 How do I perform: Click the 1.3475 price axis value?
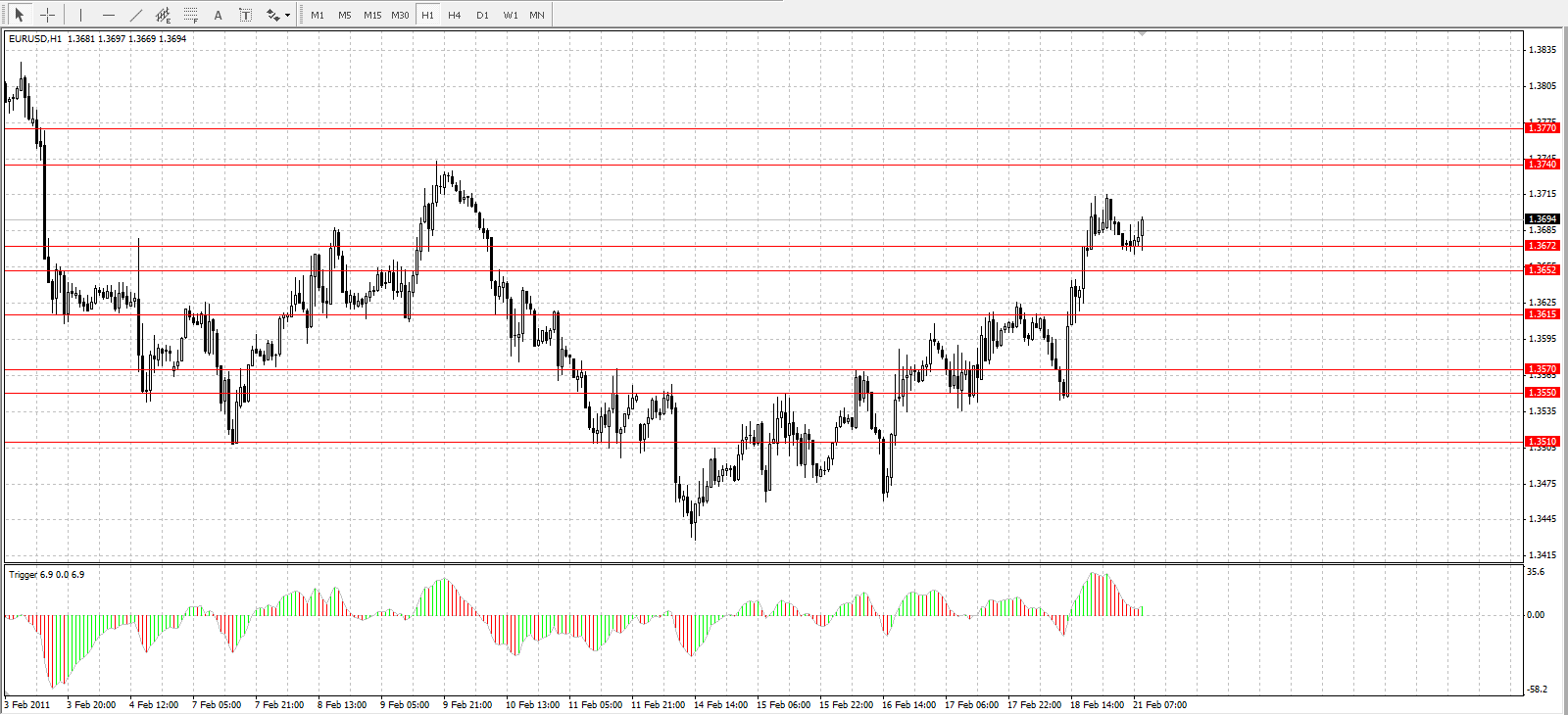tap(1543, 484)
